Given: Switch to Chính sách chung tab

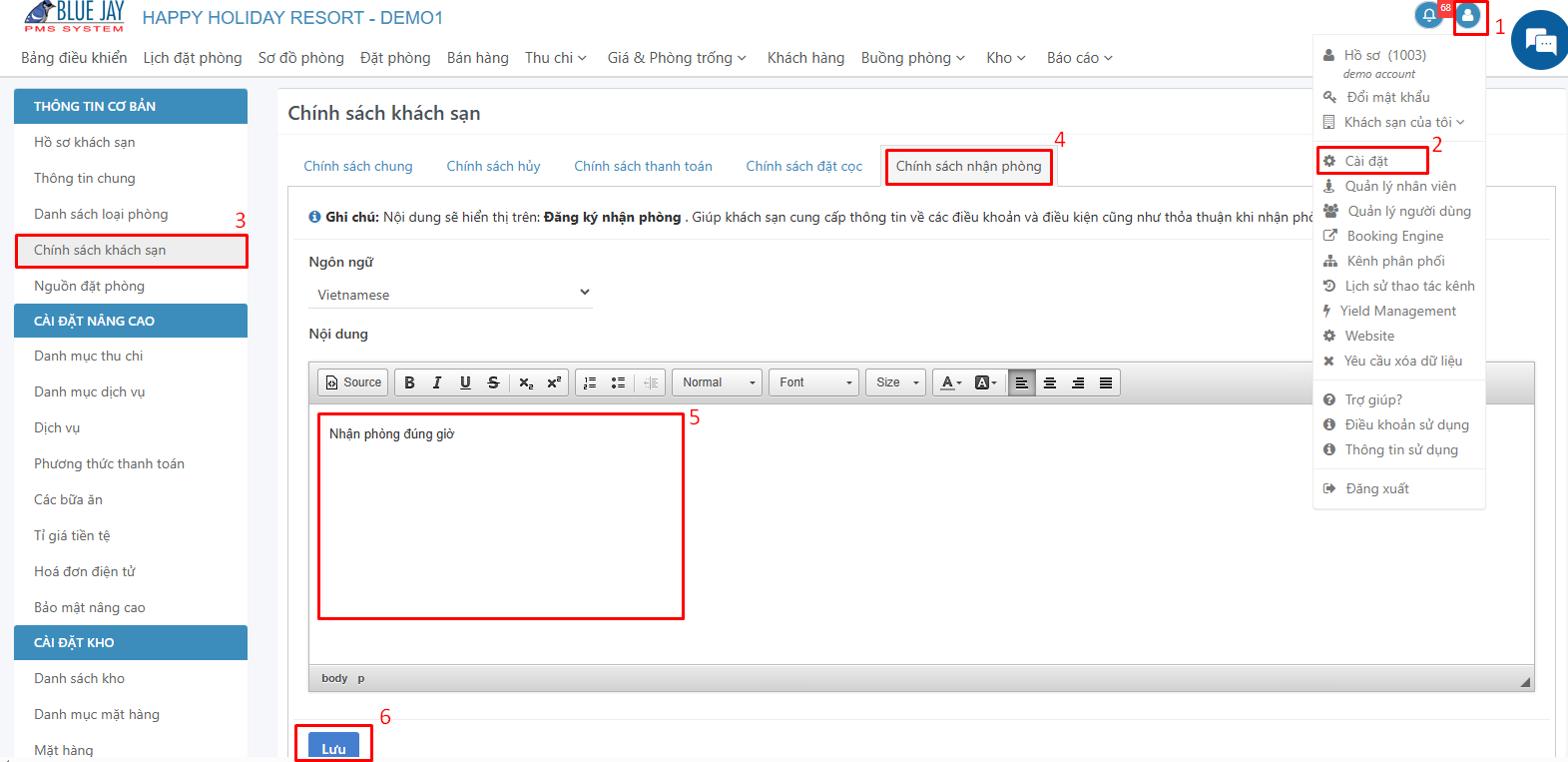Looking at the screenshot, I should [358, 166].
